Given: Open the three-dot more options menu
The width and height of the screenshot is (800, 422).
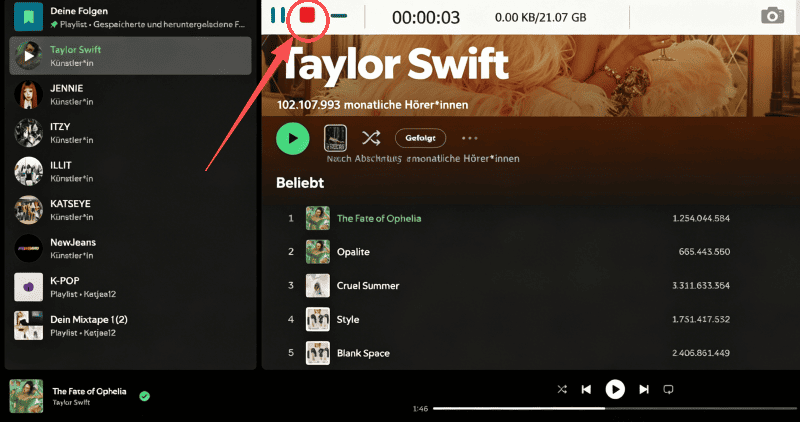Looking at the screenshot, I should pyautogui.click(x=469, y=138).
